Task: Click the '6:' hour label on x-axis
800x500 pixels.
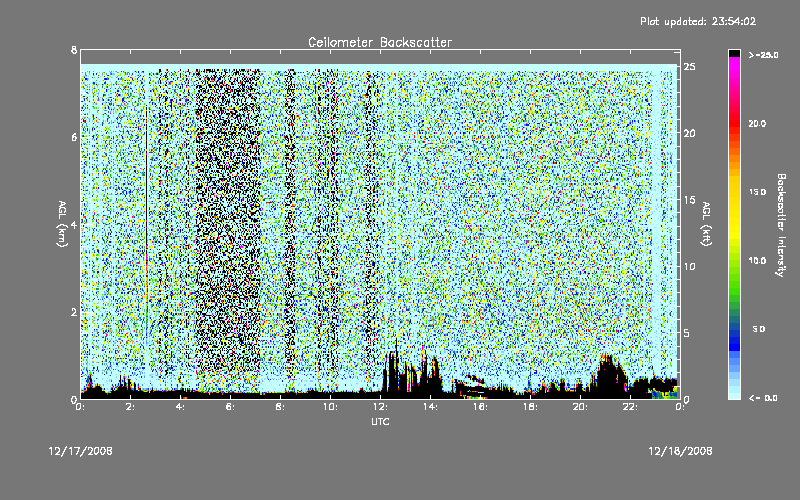Action: click(x=231, y=407)
